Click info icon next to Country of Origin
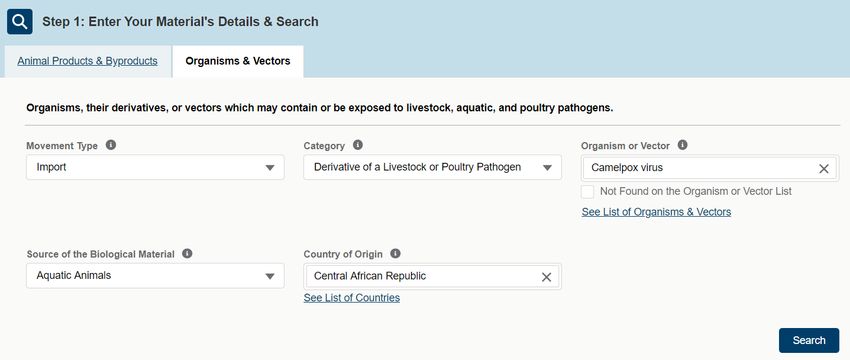Image resolution: width=850 pixels, height=360 pixels. 395,253
